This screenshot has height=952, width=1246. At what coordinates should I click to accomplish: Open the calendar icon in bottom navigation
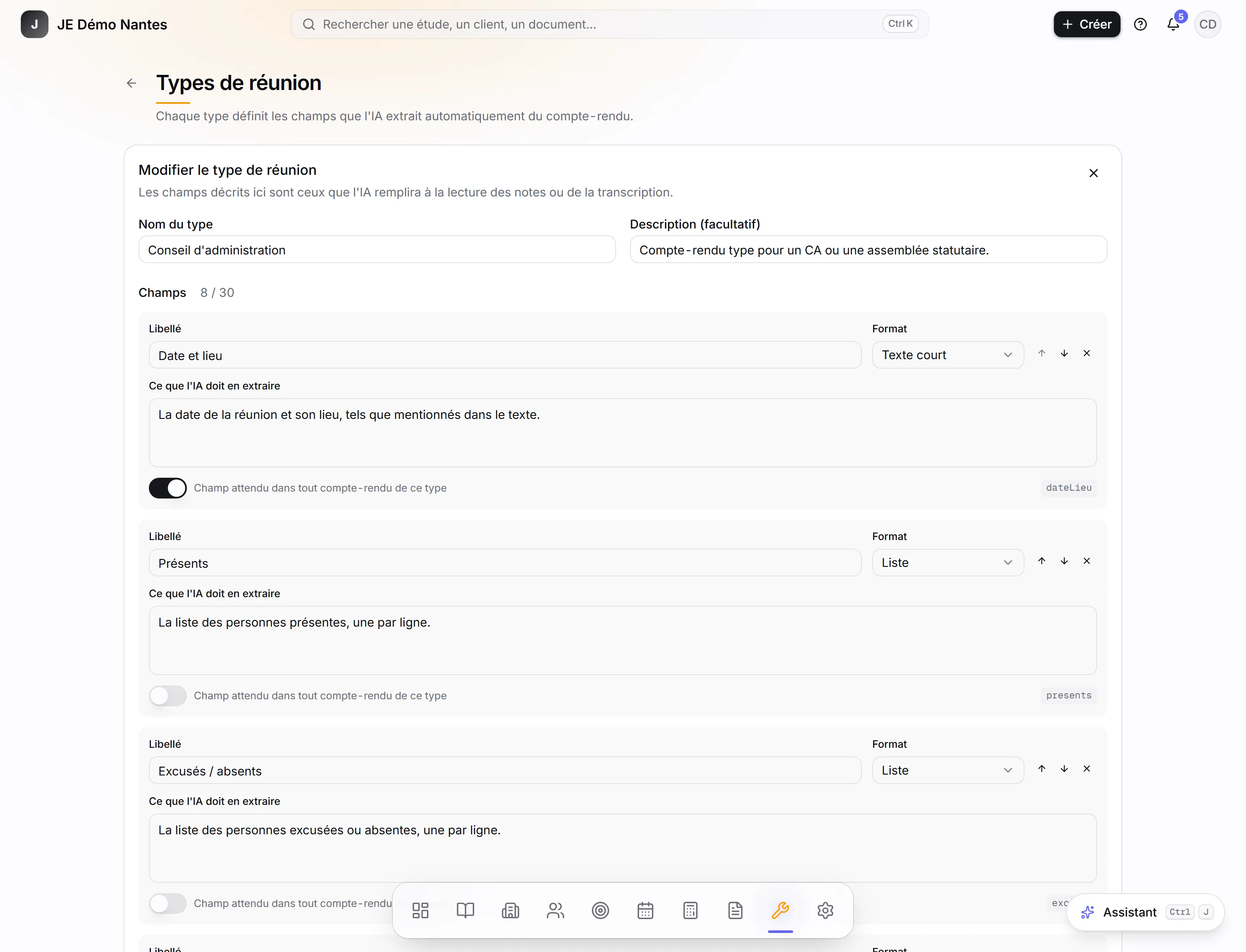point(645,910)
